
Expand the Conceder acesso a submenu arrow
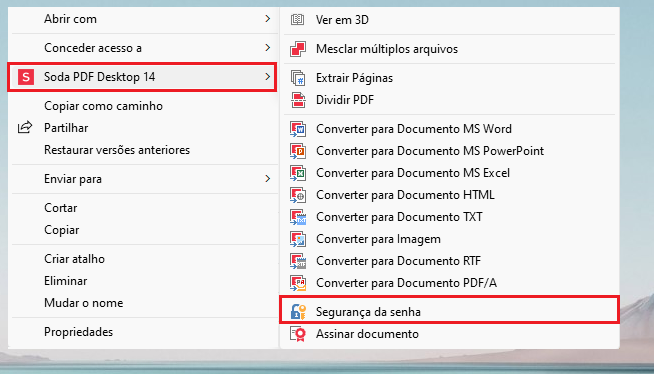(x=267, y=48)
